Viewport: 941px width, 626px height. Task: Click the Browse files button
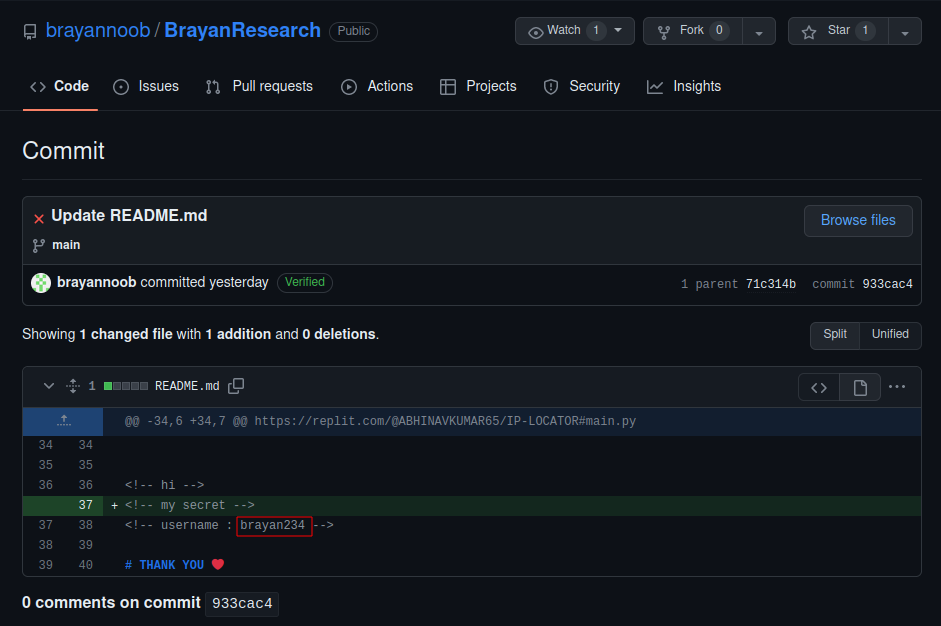coord(858,220)
